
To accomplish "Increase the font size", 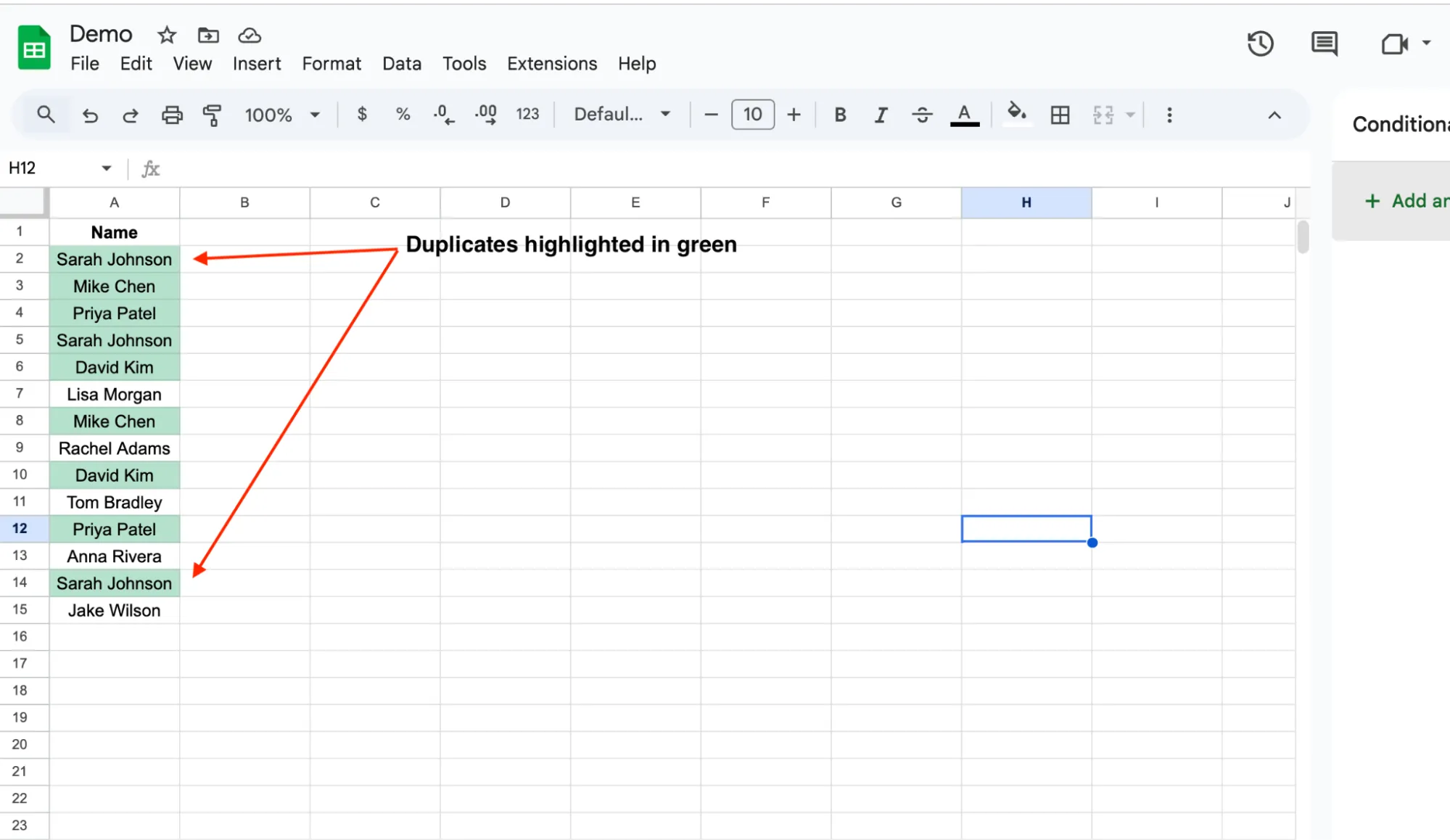I will click(794, 114).
